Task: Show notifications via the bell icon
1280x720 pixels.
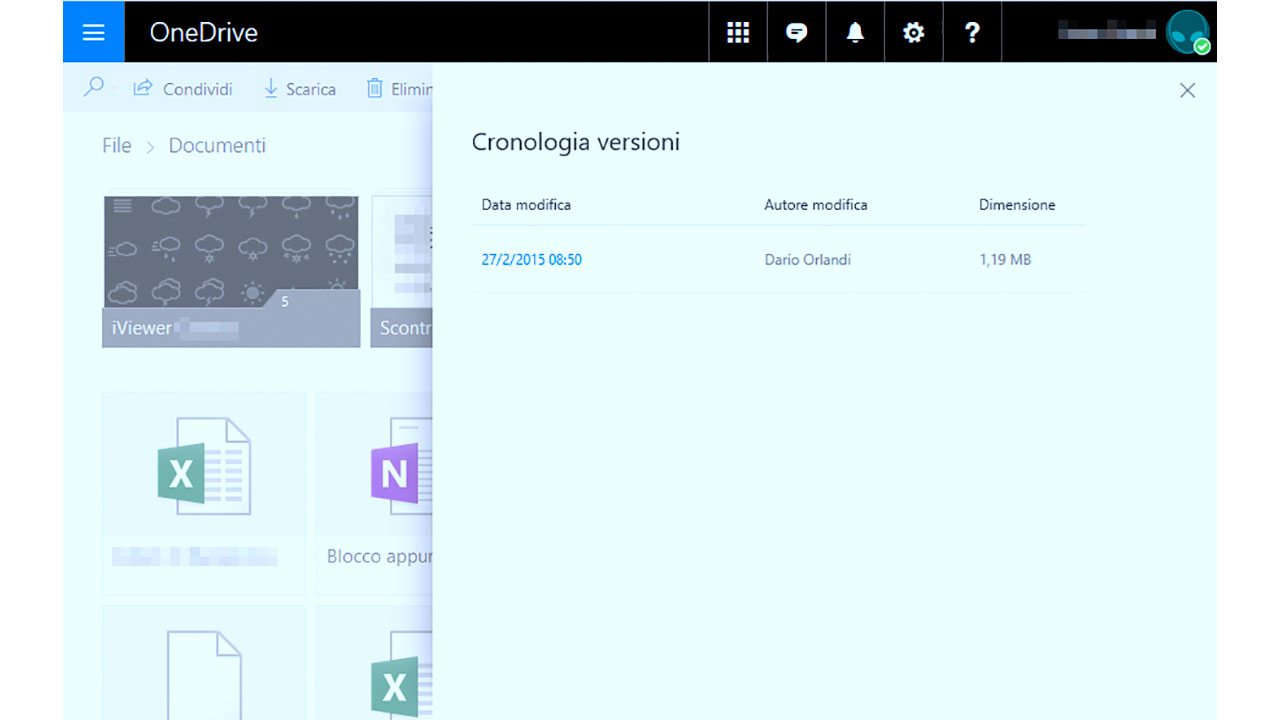Action: click(x=855, y=32)
